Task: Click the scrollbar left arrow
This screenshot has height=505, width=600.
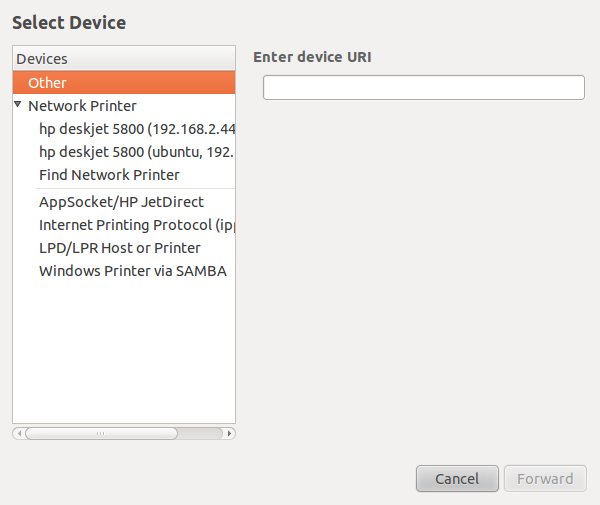Action: tap(17, 434)
